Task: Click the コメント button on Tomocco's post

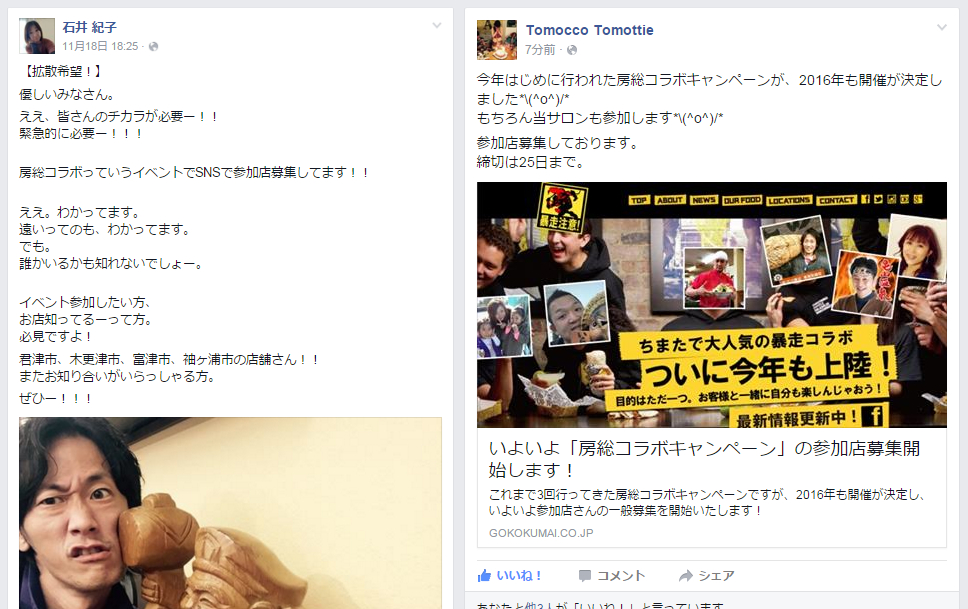Action: coord(612,576)
